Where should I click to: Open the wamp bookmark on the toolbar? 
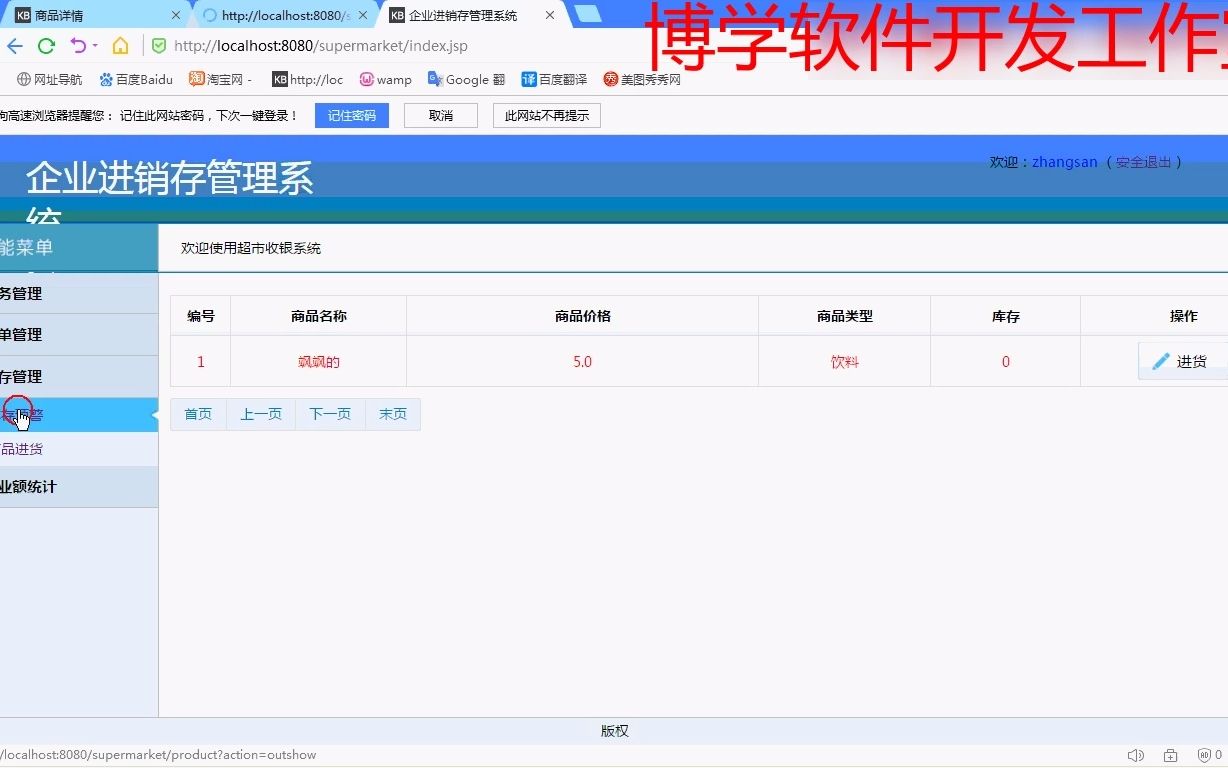(386, 79)
